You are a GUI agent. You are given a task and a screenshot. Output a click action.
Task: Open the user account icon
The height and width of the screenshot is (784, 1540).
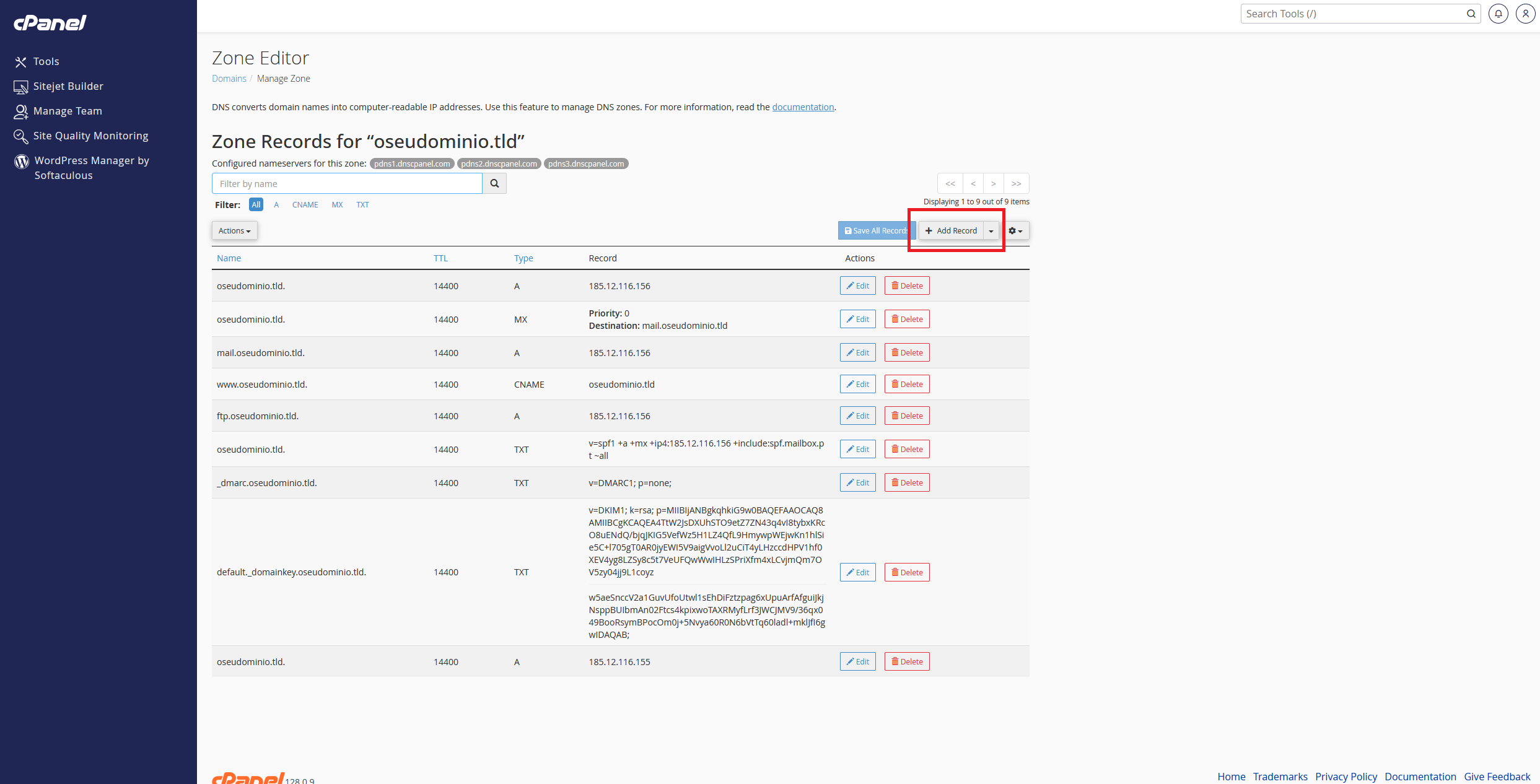coord(1525,14)
